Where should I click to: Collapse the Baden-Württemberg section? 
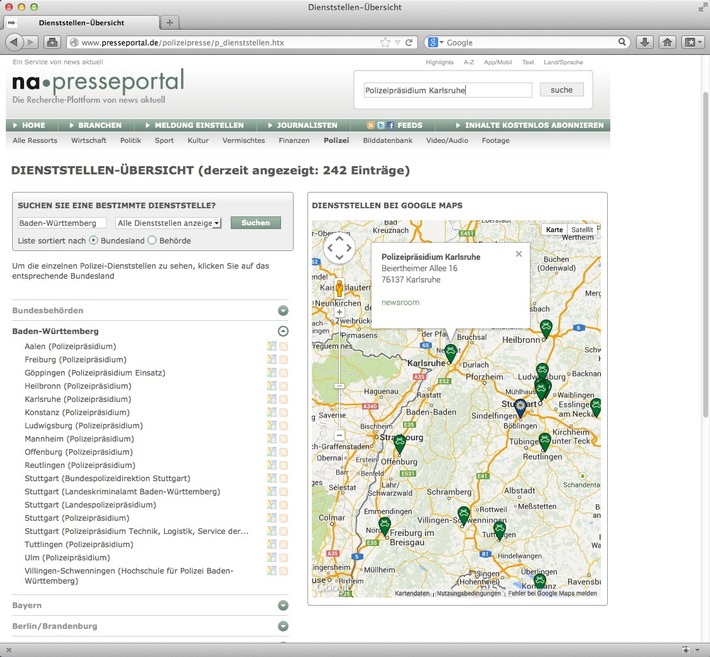(283, 331)
